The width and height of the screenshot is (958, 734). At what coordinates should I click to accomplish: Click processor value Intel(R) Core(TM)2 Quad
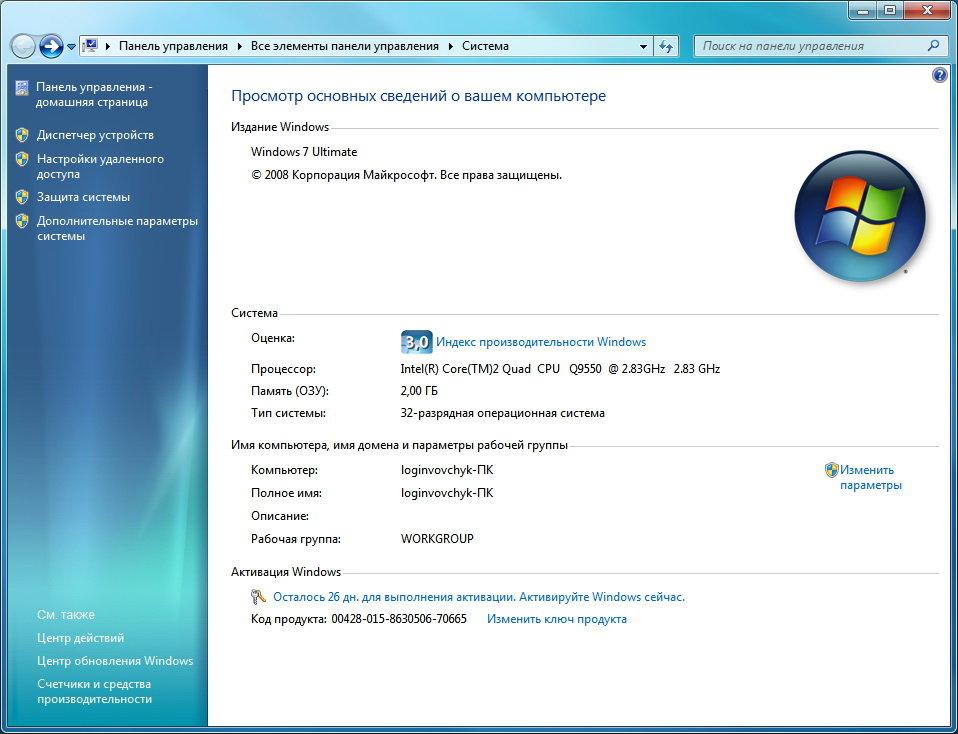pyautogui.click(x=560, y=369)
